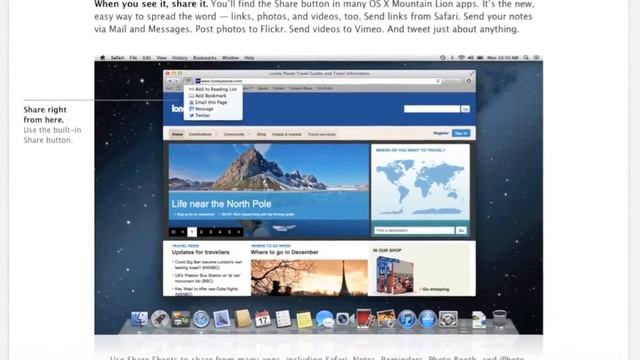Click the Find a destination field
The image size is (640, 360).
[x=414, y=231]
